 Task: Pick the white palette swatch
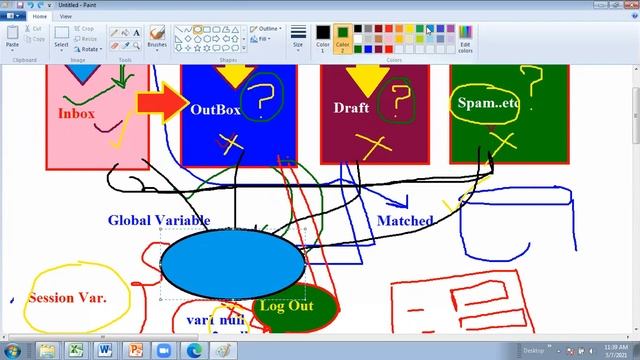(358, 39)
